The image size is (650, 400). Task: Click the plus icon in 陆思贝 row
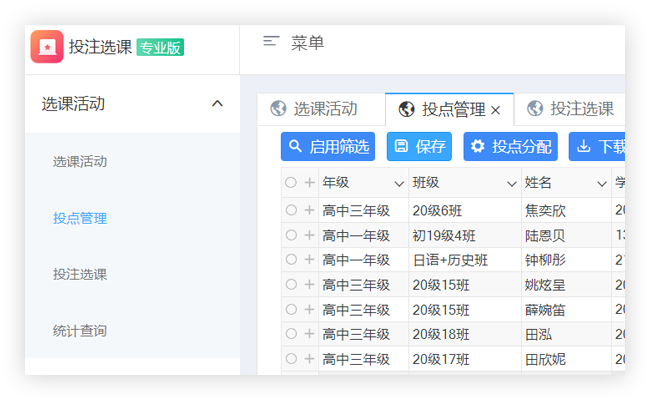[309, 235]
